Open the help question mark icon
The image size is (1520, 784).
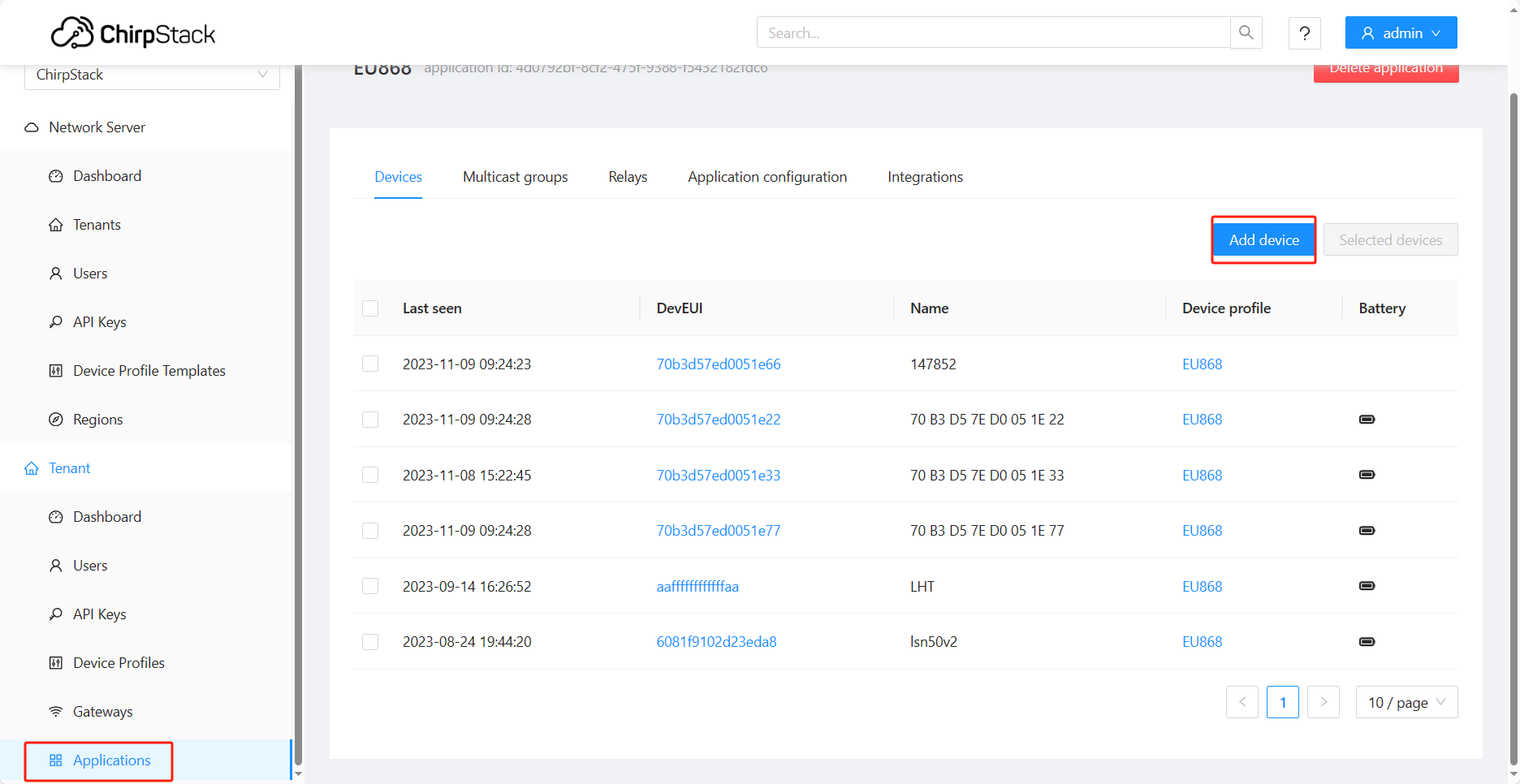1305,33
